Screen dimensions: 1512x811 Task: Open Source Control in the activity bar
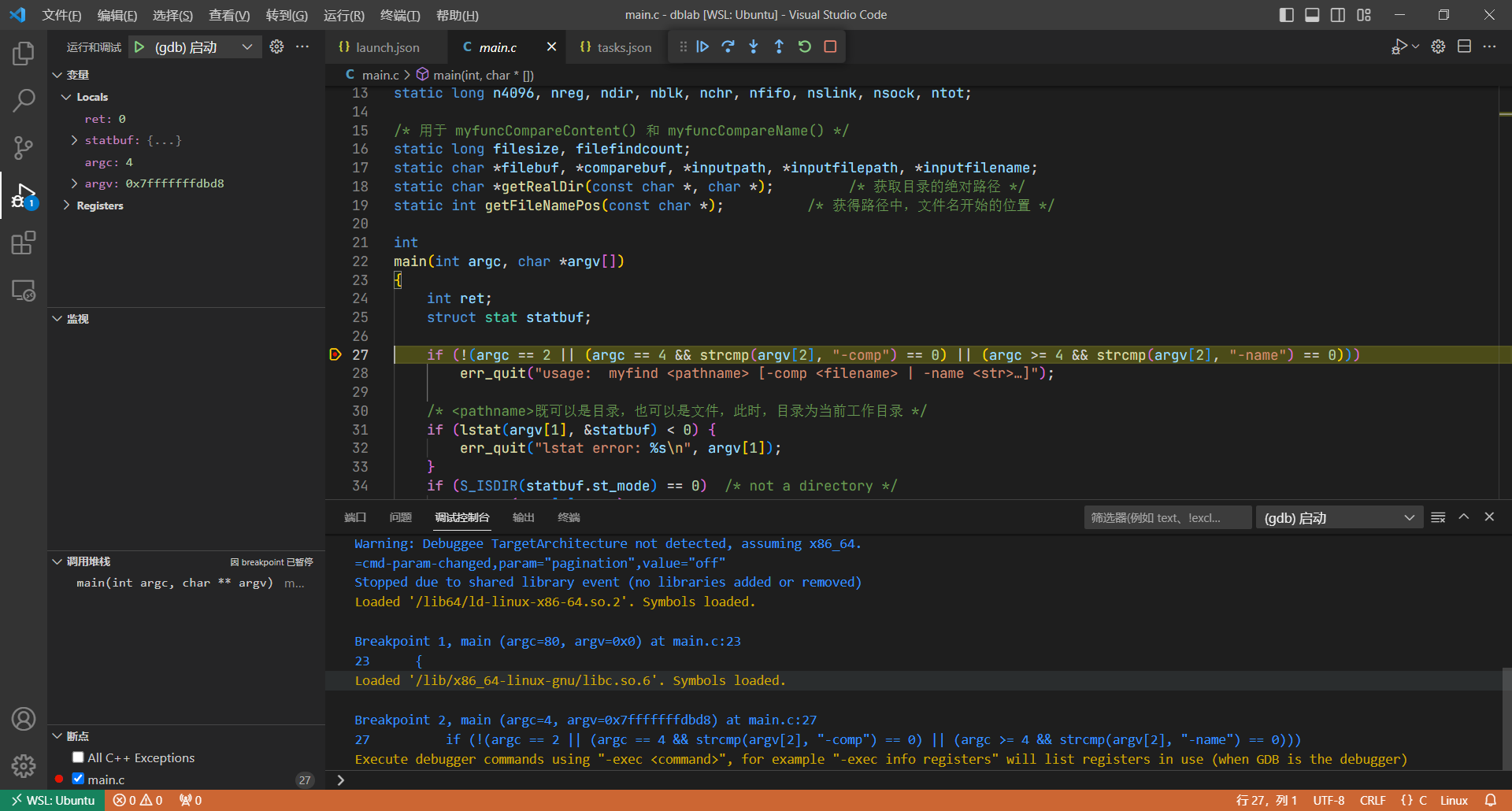click(x=24, y=147)
